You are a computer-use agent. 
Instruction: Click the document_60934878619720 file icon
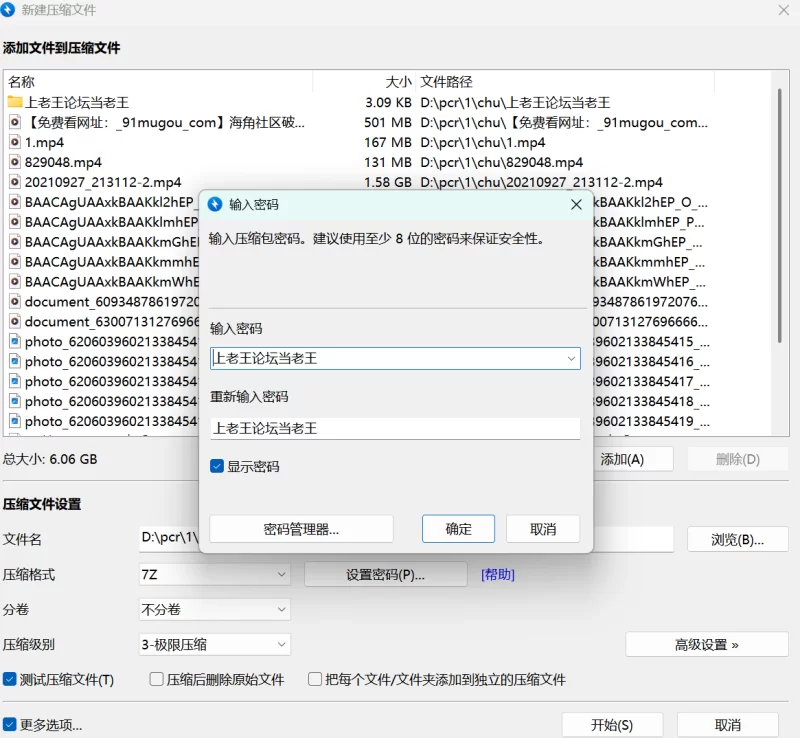click(15, 302)
